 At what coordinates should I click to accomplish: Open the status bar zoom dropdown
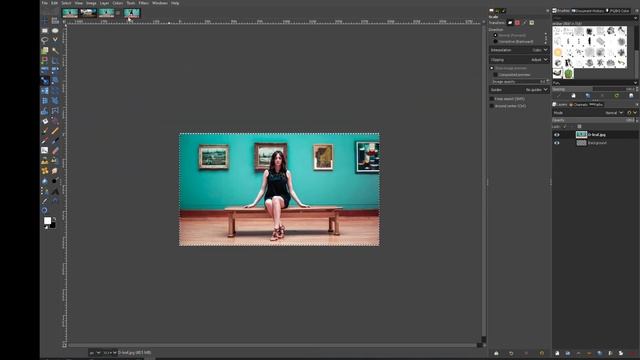point(109,352)
